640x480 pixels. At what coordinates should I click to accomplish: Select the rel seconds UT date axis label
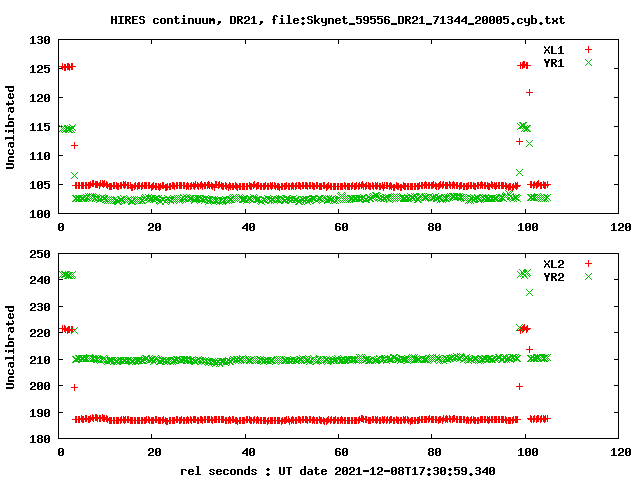(x=337, y=470)
